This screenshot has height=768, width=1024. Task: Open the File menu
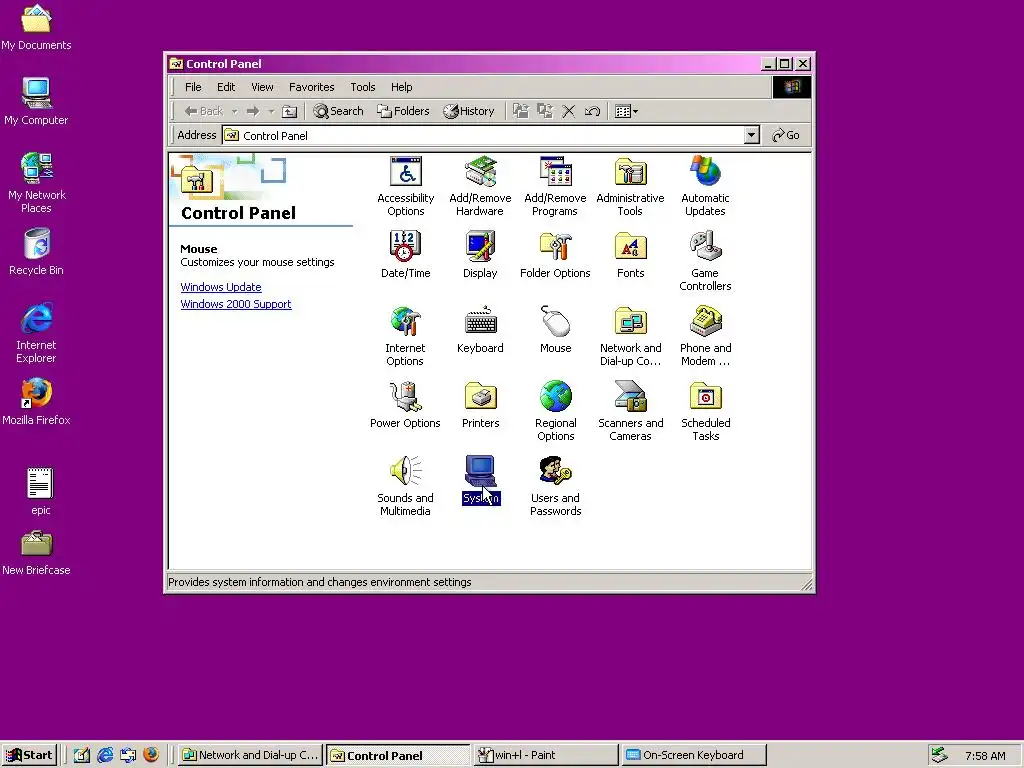193,87
